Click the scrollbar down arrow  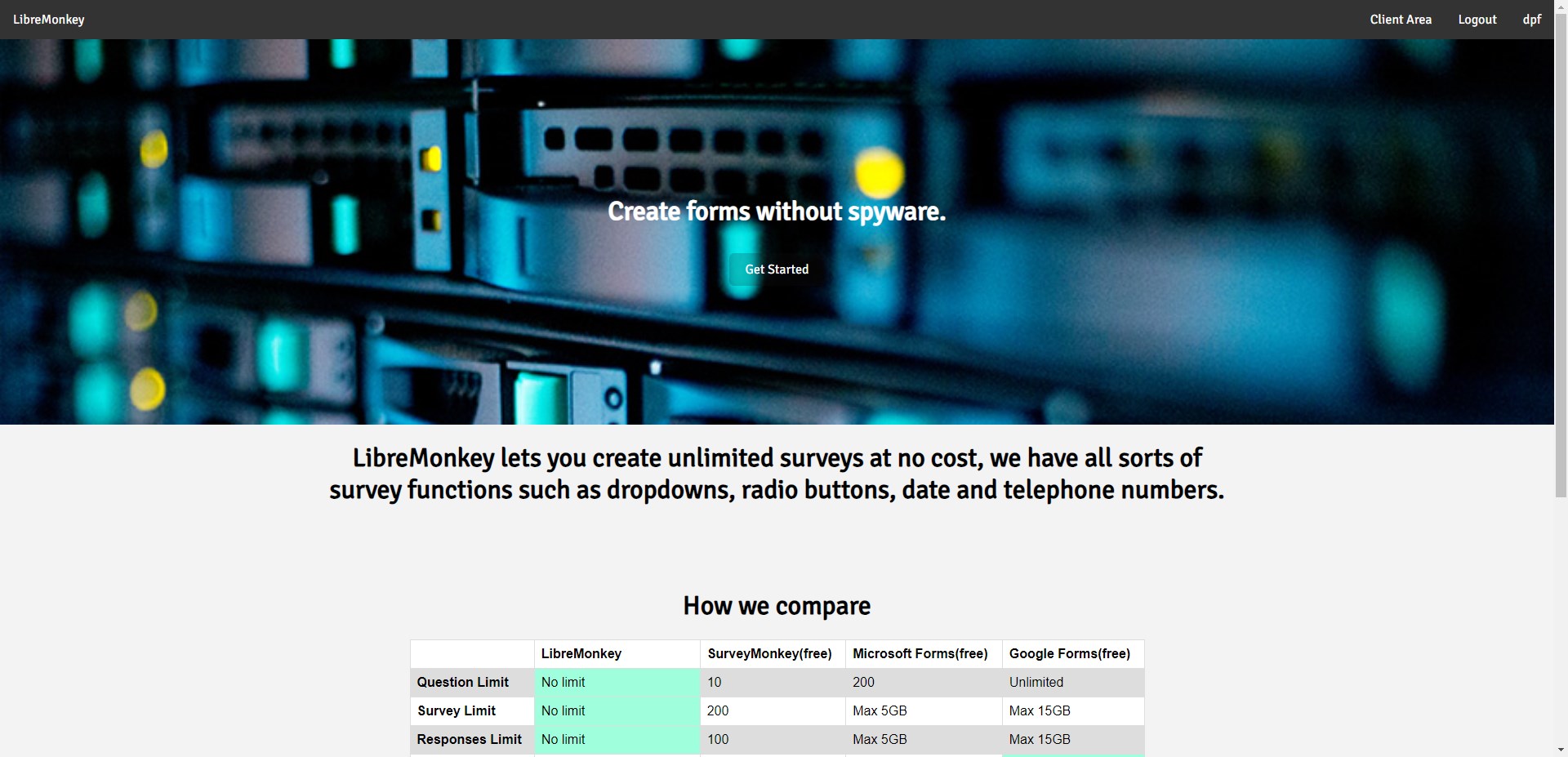1561,750
